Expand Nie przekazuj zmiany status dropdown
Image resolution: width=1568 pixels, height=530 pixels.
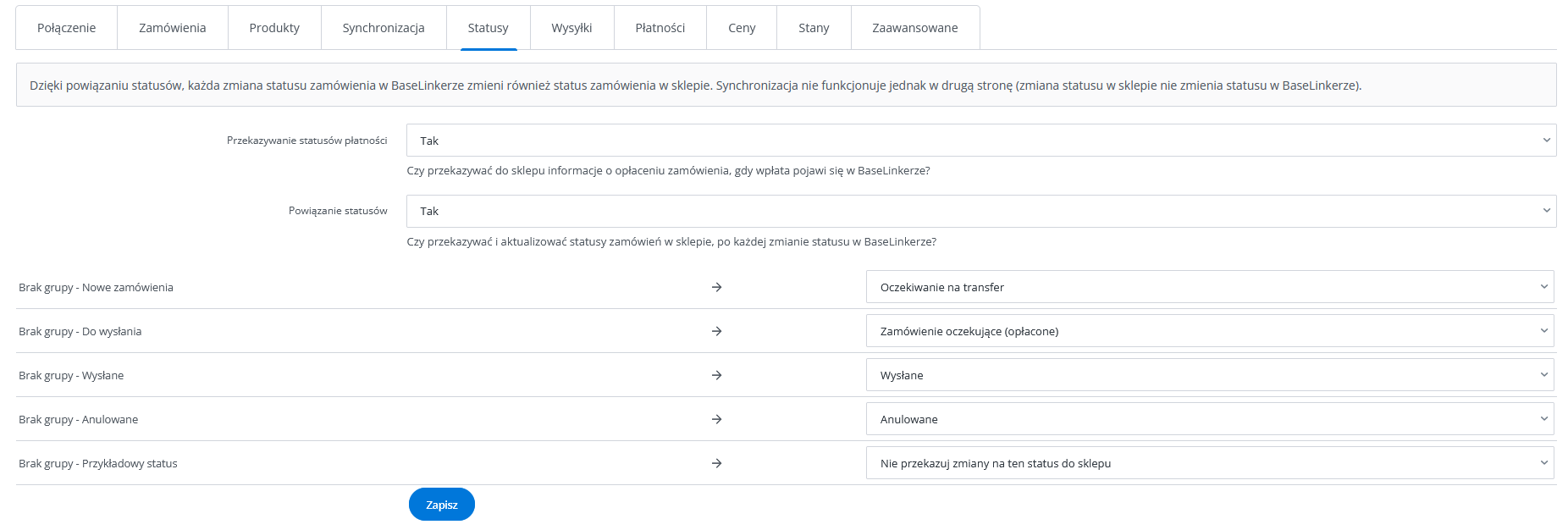coord(1209,463)
